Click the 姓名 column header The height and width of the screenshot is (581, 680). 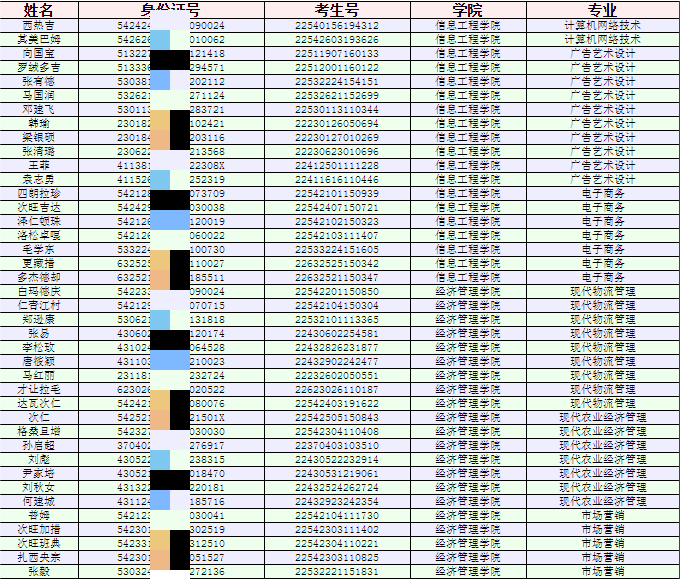[39, 9]
